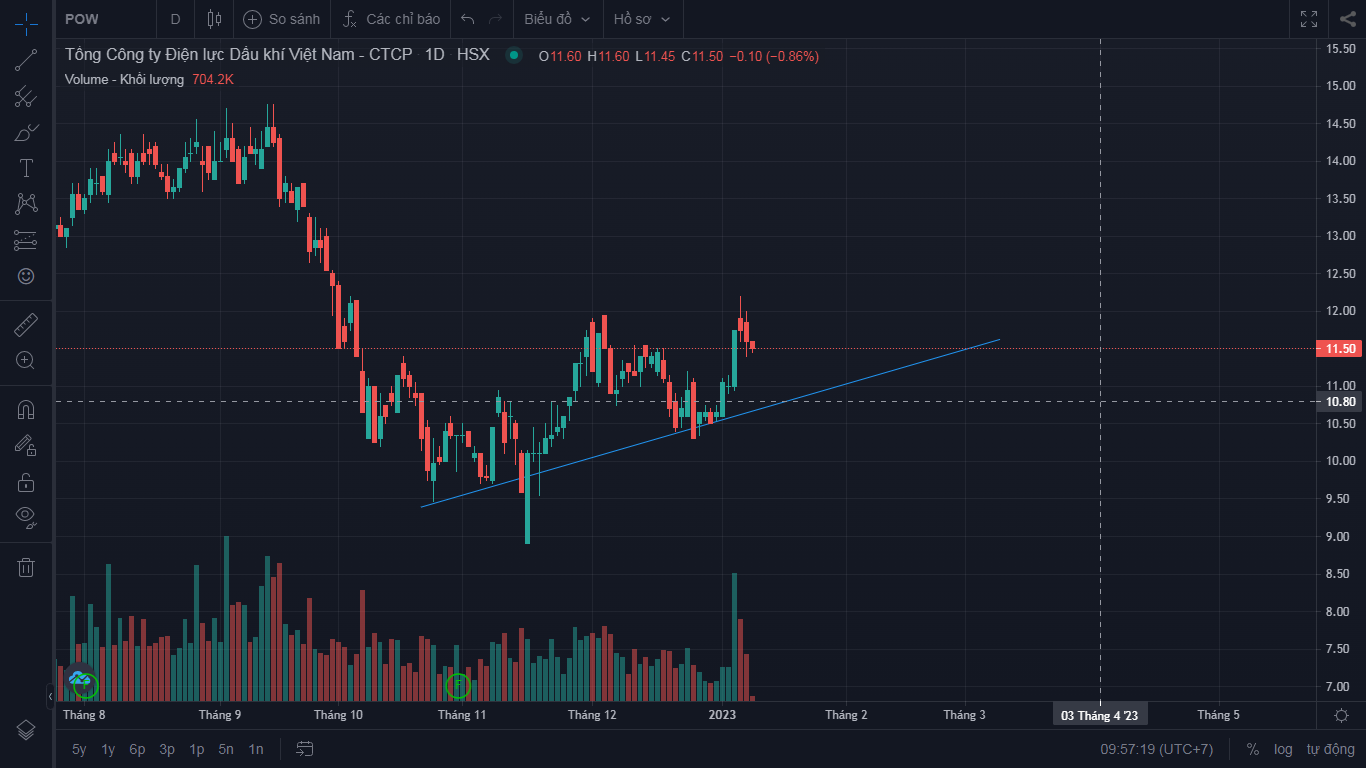Open the candlestick chart type selector
Screen dimensions: 1366x768
pos(213,19)
